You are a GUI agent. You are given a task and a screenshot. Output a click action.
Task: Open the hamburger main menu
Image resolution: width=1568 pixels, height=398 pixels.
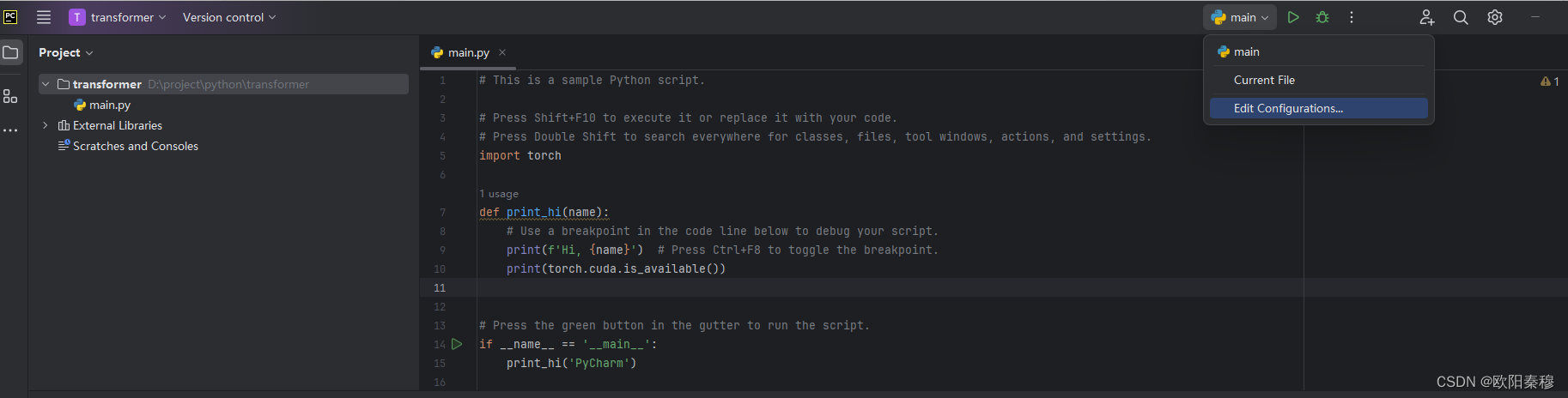click(44, 17)
